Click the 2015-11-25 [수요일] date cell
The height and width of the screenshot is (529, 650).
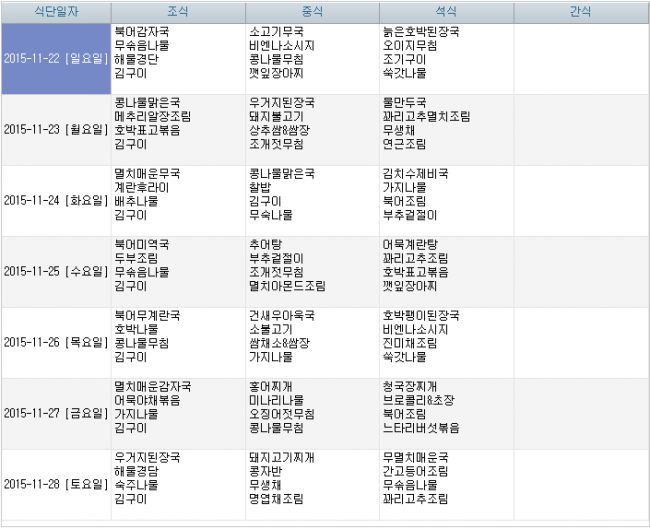point(56,271)
